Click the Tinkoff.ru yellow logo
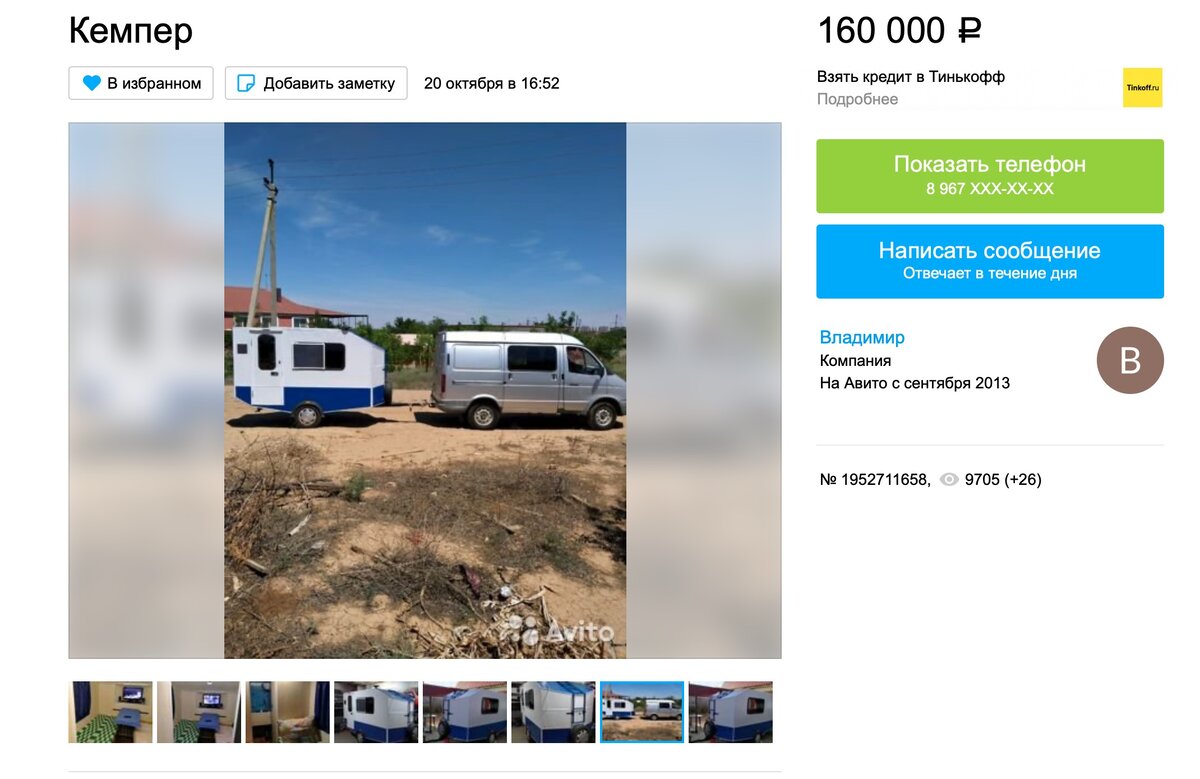This screenshot has height=779, width=1200. 1143,88
